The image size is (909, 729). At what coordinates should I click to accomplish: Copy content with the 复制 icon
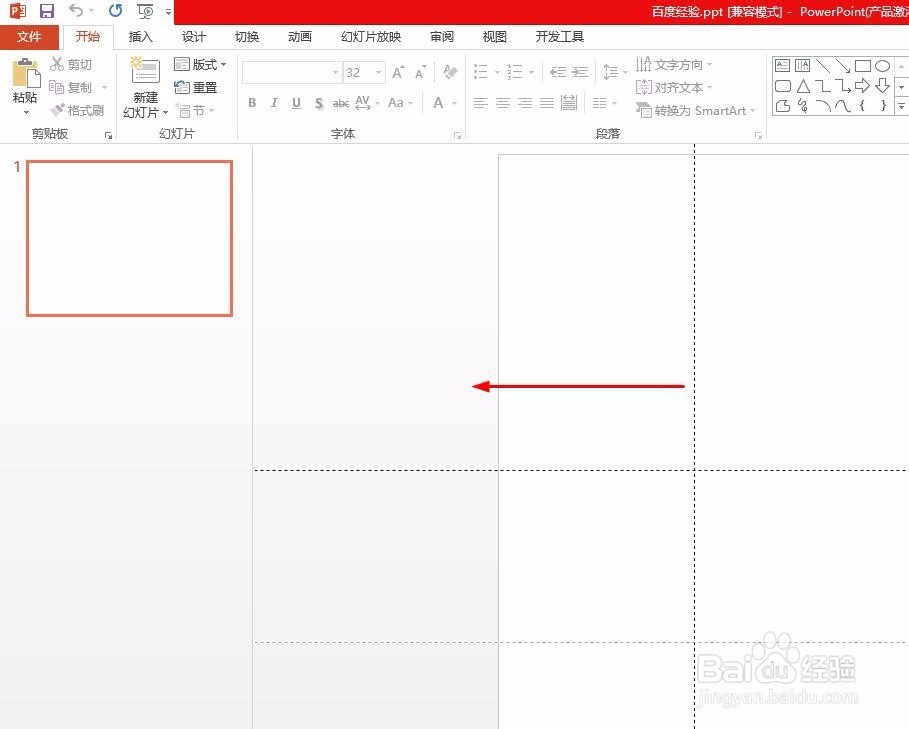pyautogui.click(x=70, y=86)
